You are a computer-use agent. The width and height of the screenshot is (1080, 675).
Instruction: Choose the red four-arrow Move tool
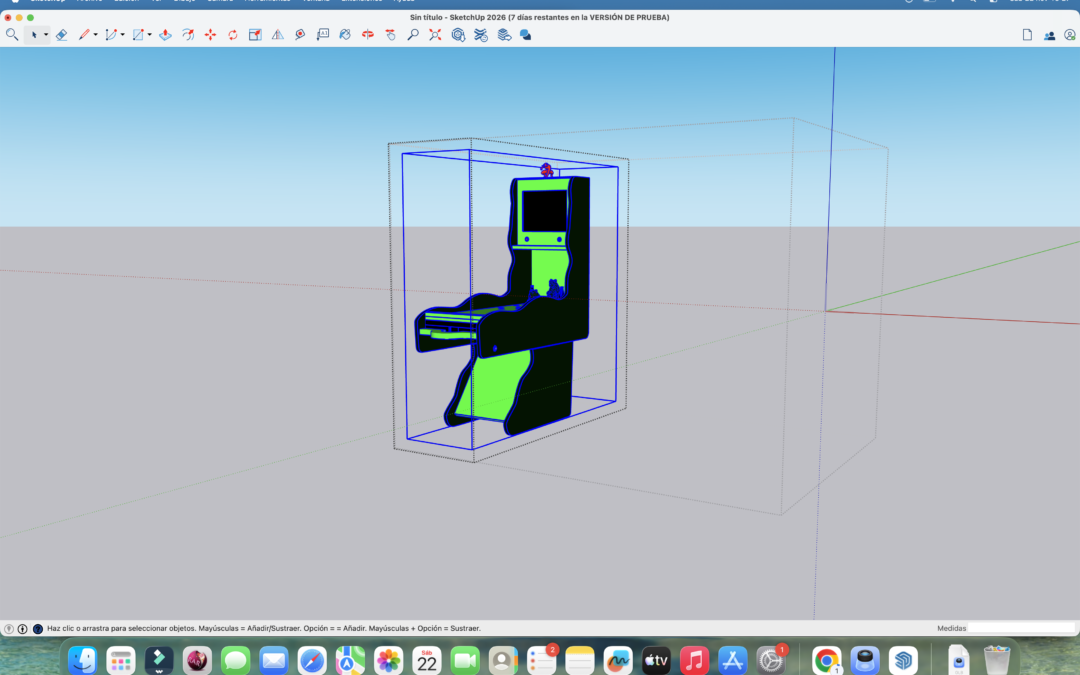point(210,35)
